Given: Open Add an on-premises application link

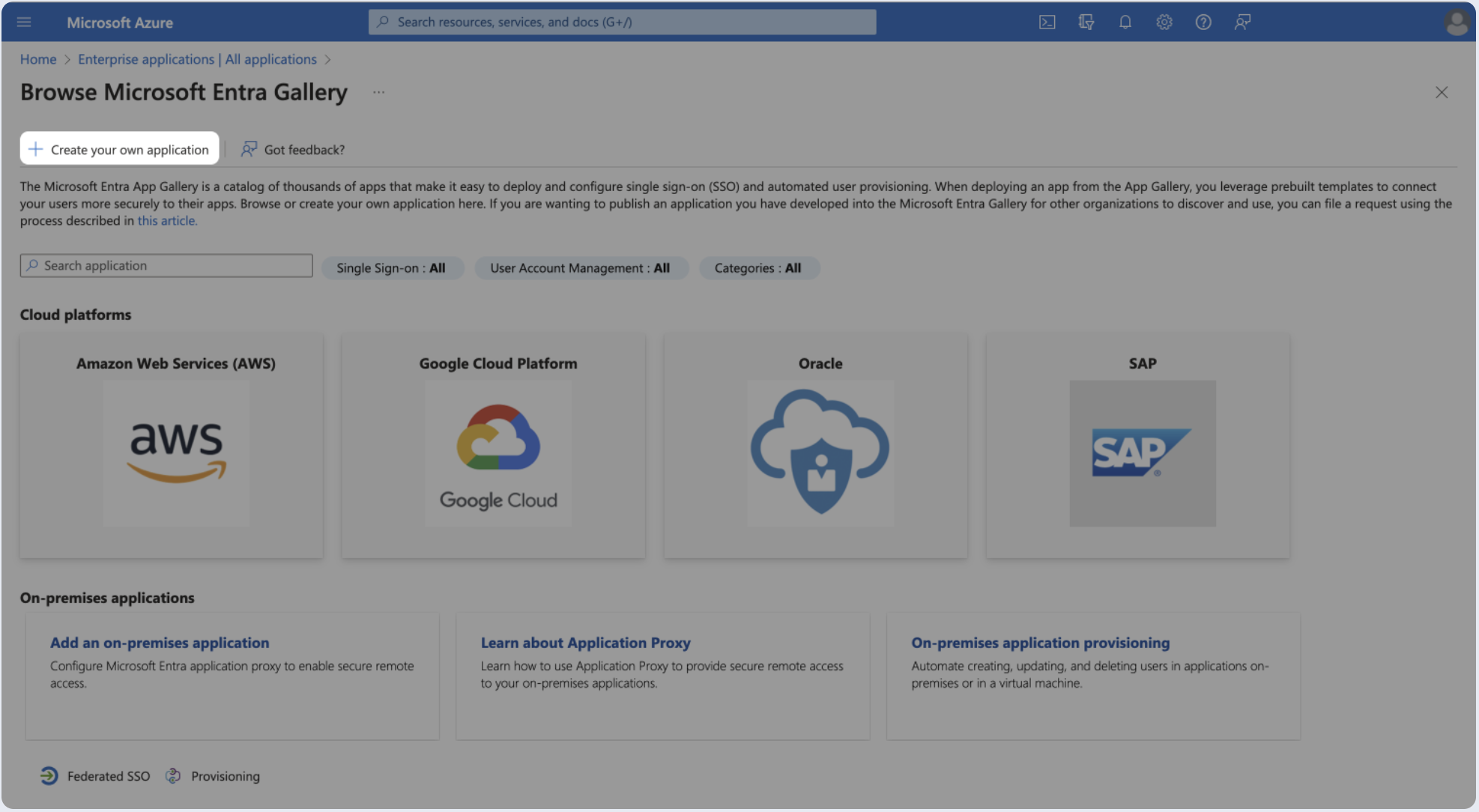Looking at the screenshot, I should pyautogui.click(x=160, y=643).
